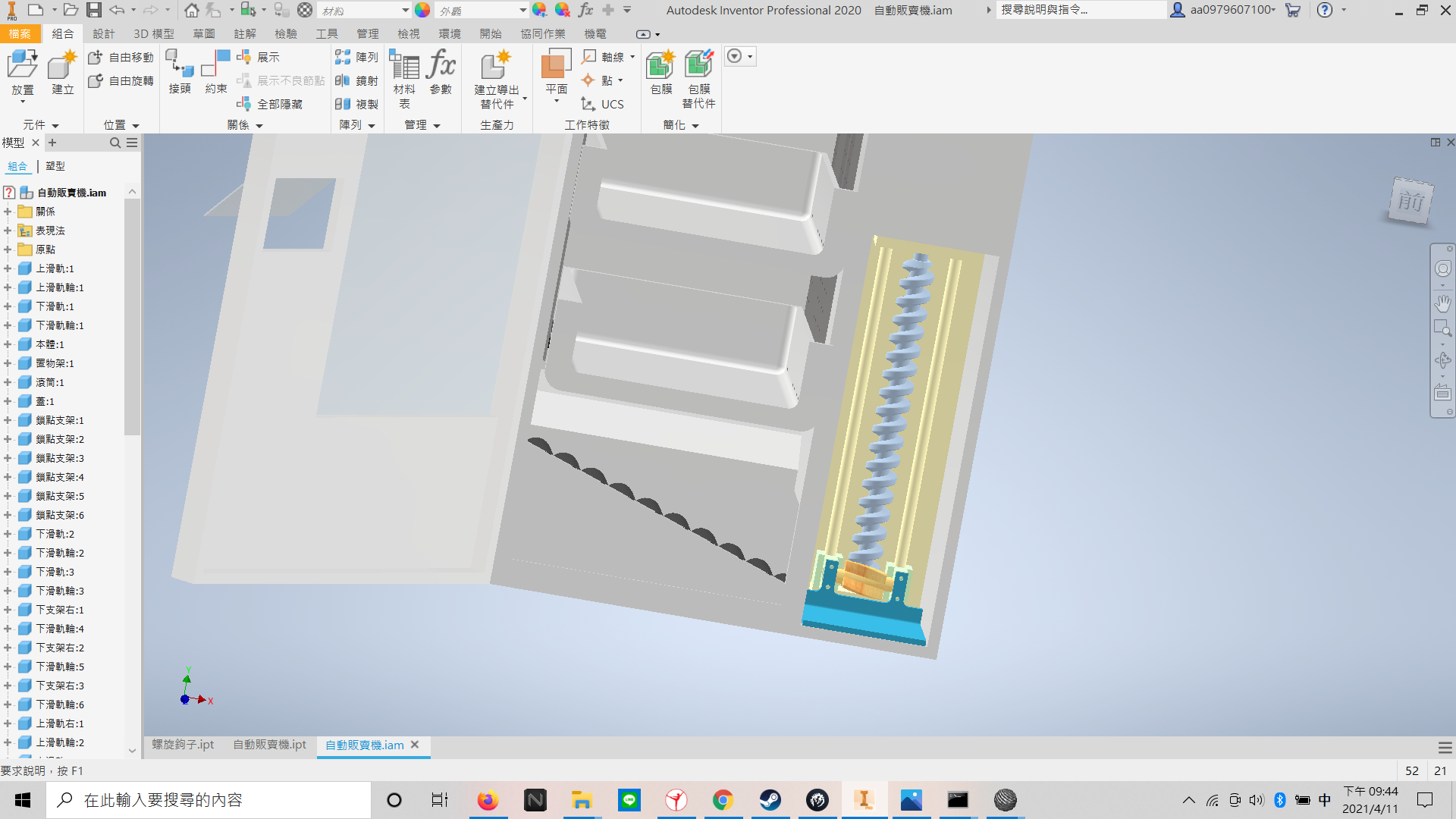Expand the 關係 folder in model tree

pyautogui.click(x=8, y=212)
